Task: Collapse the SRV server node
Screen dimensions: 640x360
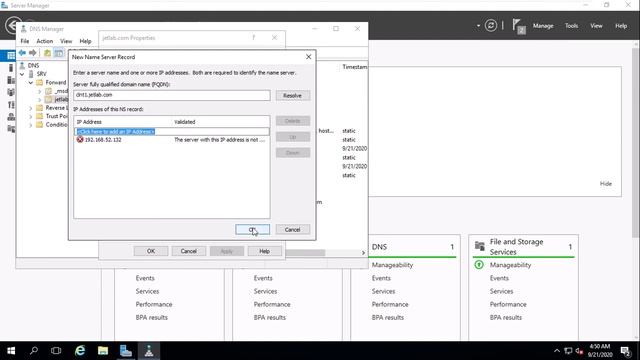Action: coord(22,74)
